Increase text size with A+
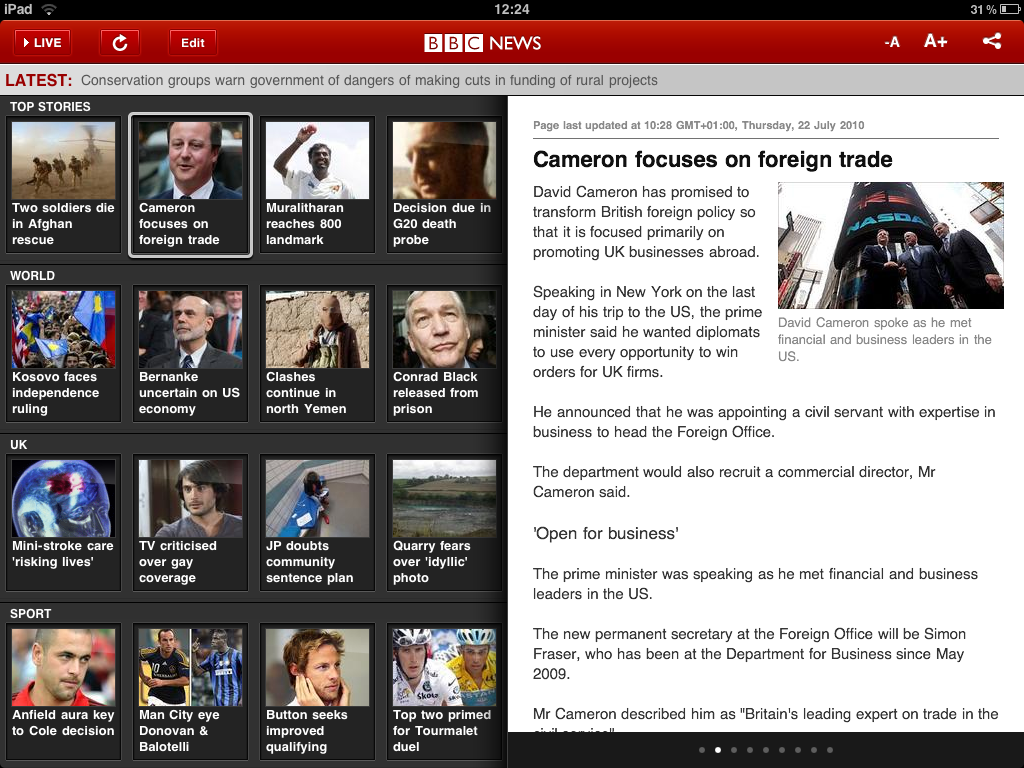Screen dimensions: 1024x768 click(x=935, y=42)
